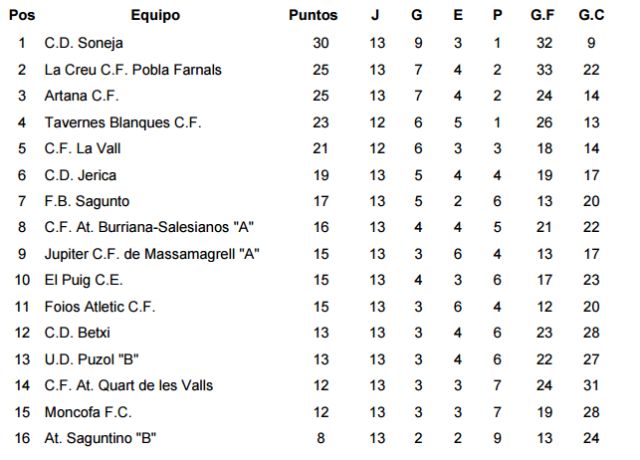This screenshot has width=640, height=460.
Task: Click the Equipo column header
Action: [x=155, y=15]
